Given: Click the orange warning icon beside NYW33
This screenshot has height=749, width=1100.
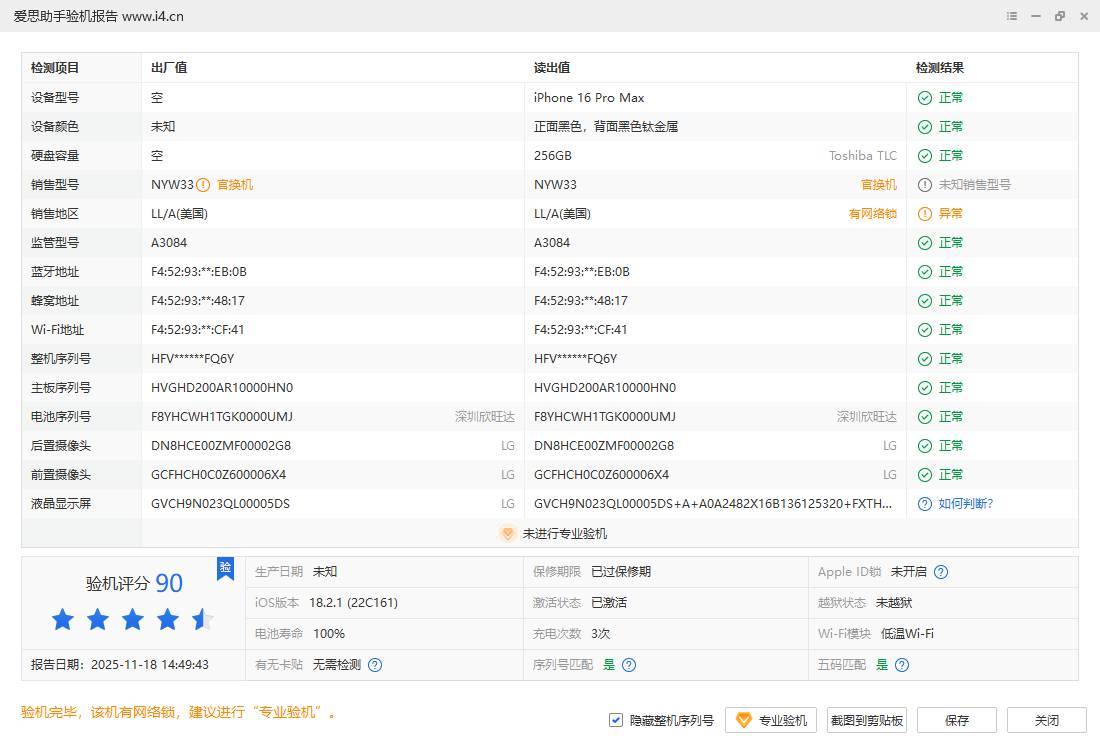Looking at the screenshot, I should 203,185.
